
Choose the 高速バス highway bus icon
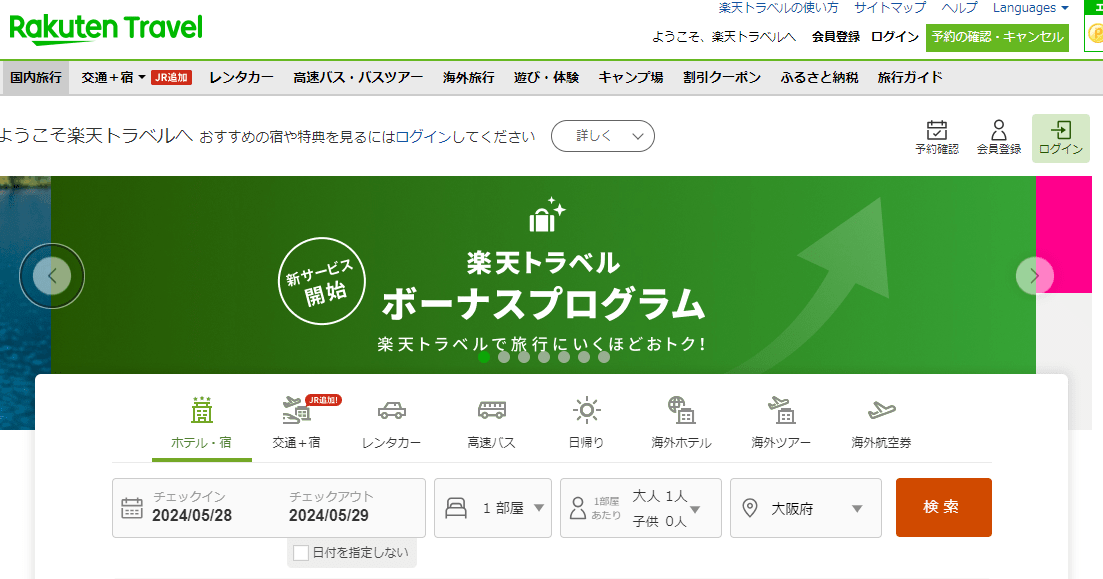click(491, 411)
